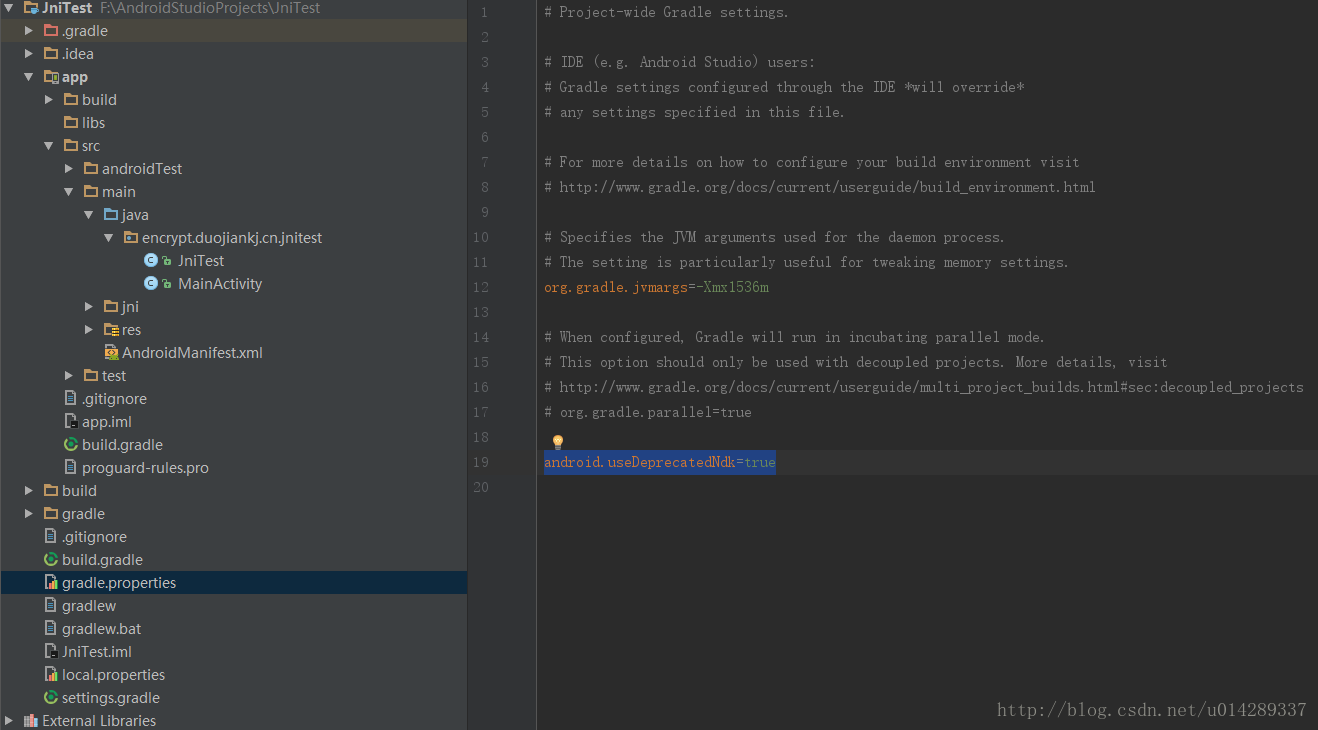Select settings.gradle file
The image size is (1318, 730).
click(111, 698)
